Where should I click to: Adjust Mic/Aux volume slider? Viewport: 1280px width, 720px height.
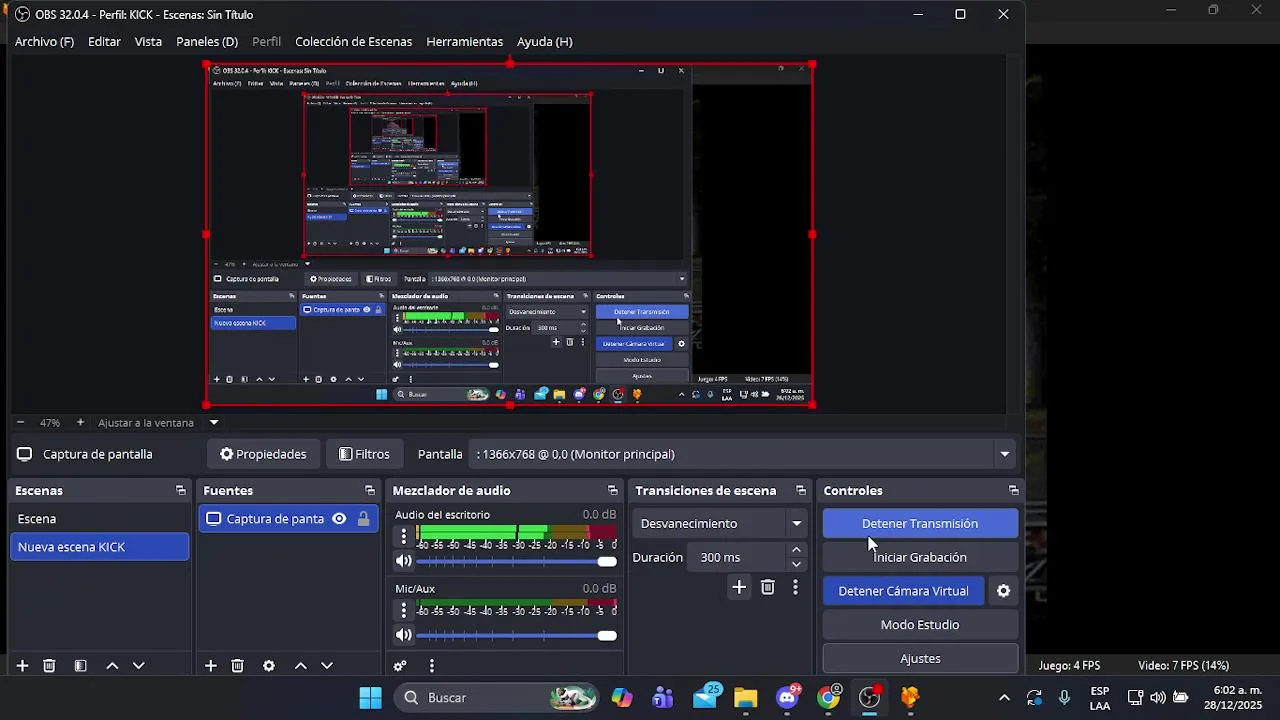(x=516, y=635)
